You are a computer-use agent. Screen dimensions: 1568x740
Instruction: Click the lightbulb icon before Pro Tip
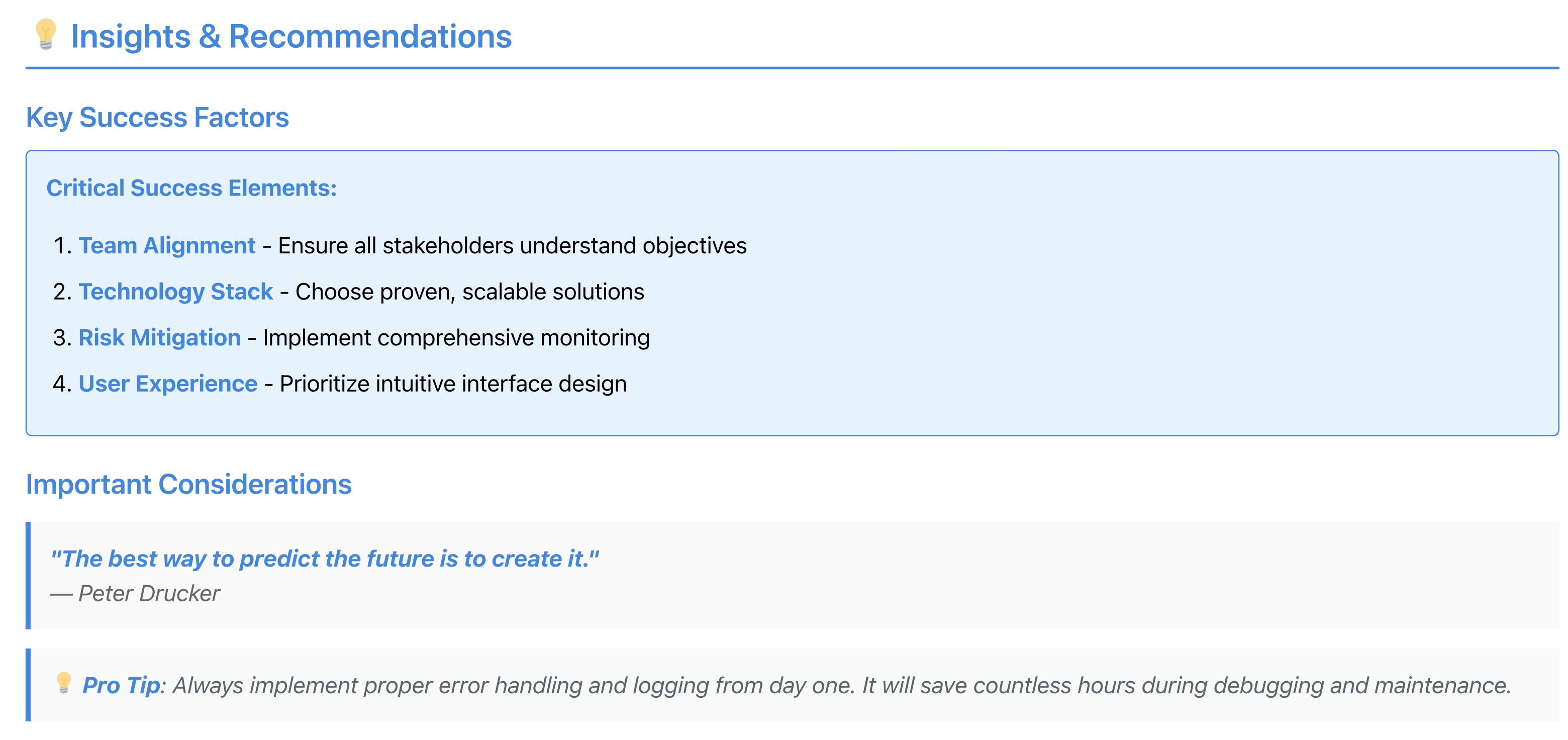click(x=63, y=683)
